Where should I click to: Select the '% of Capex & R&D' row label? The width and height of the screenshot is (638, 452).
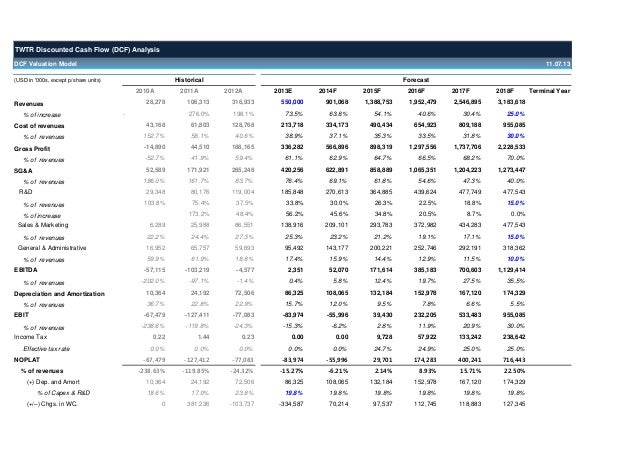click(63, 393)
